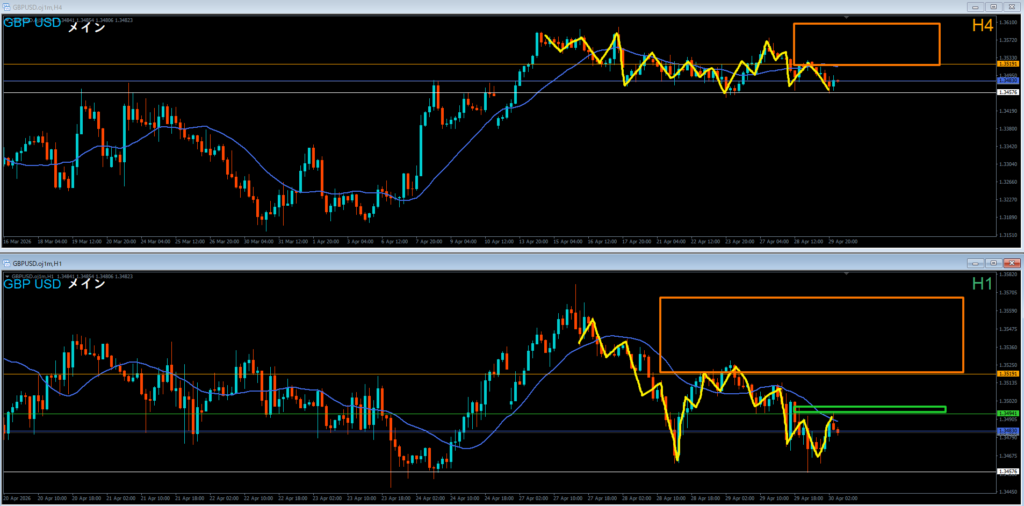This screenshot has width=1024, height=506.
Task: Close the GBPUSD H4 chart window
Action: tap(1011, 7)
